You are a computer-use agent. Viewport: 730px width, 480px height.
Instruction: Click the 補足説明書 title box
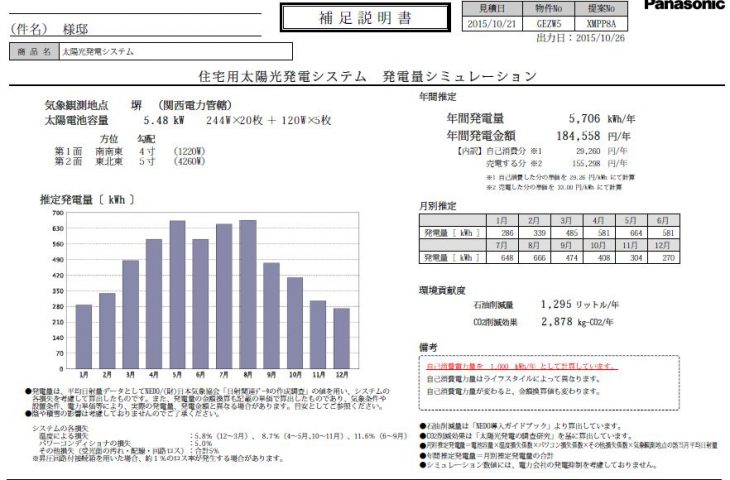(365, 18)
